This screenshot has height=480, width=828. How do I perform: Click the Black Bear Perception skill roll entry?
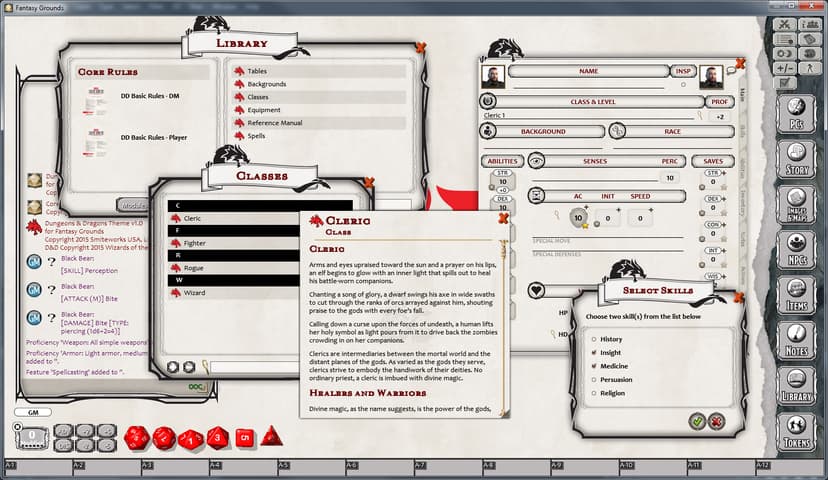click(89, 270)
